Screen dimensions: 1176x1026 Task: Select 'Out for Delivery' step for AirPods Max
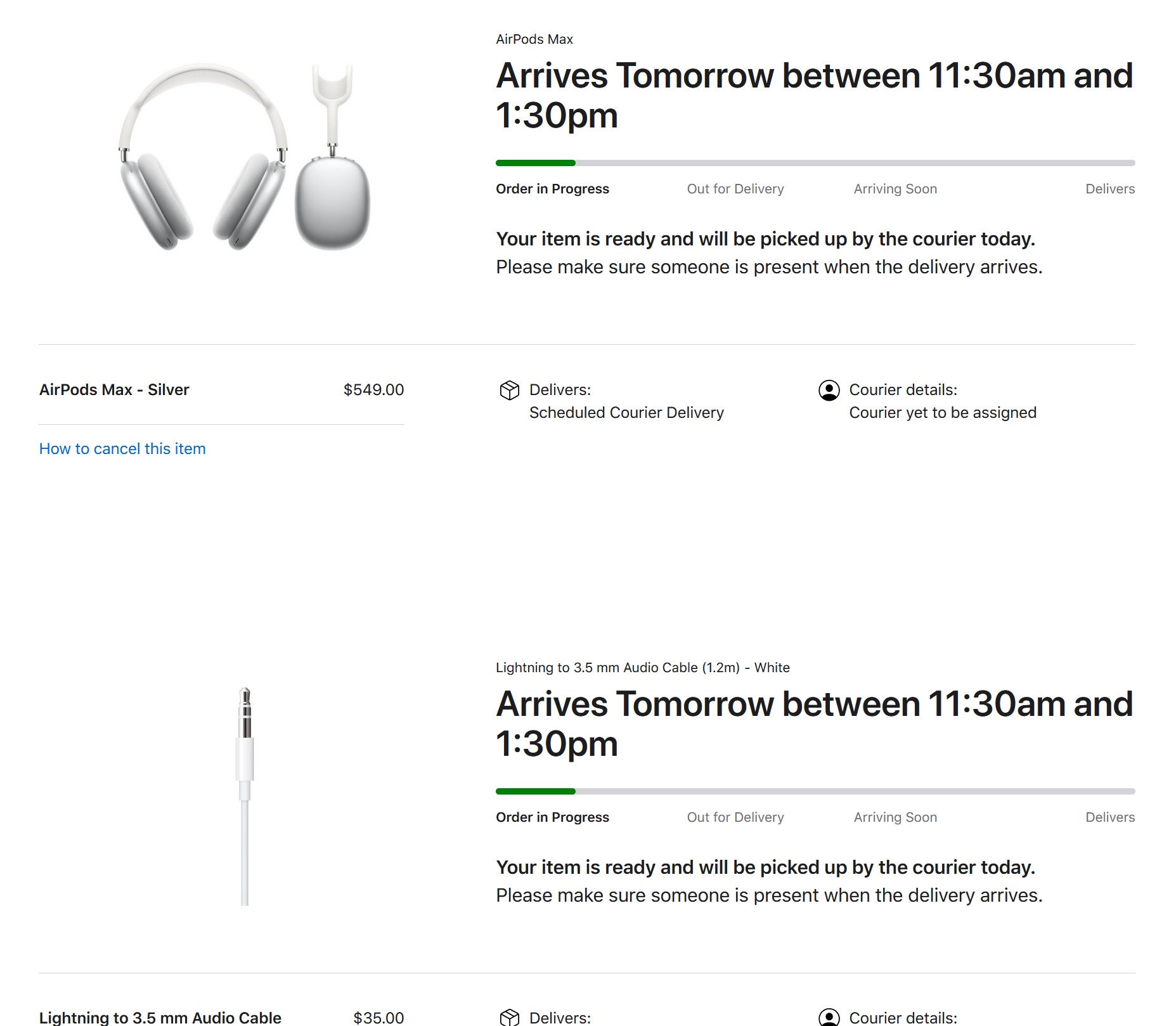pyautogui.click(x=735, y=189)
